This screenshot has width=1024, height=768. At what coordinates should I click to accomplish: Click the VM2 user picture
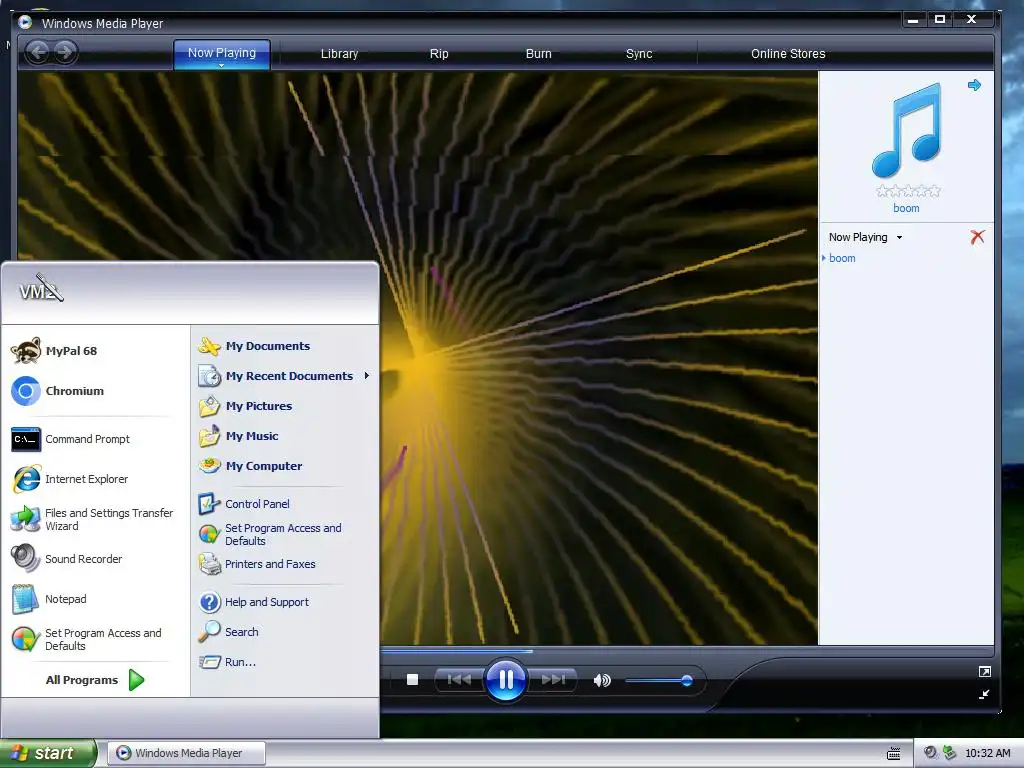(41, 289)
